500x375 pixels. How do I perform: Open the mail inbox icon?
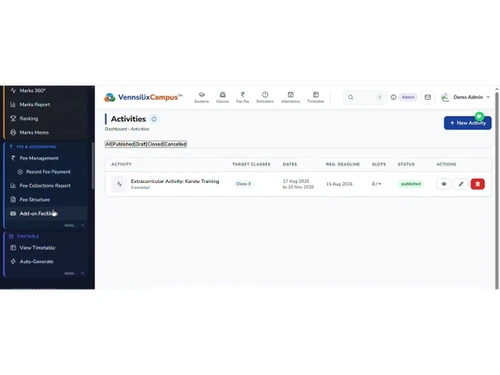click(428, 97)
